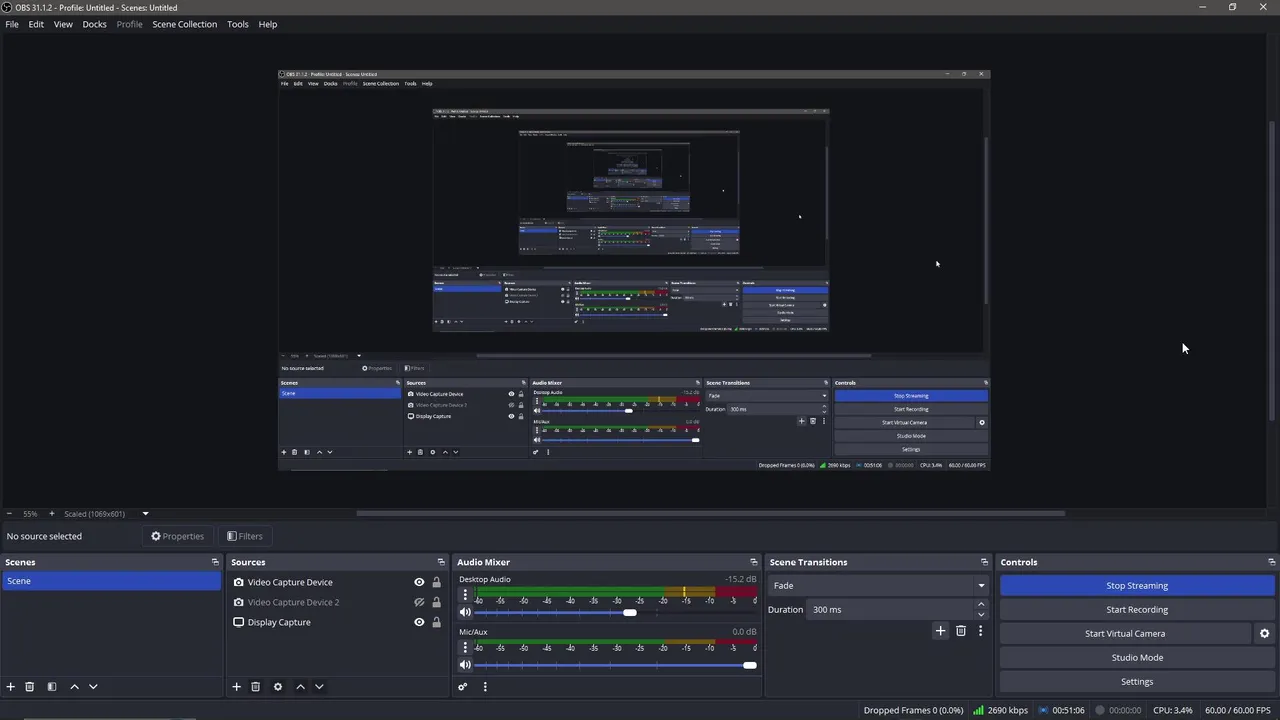
Task: Hide Display Capture source
Action: pyautogui.click(x=419, y=622)
